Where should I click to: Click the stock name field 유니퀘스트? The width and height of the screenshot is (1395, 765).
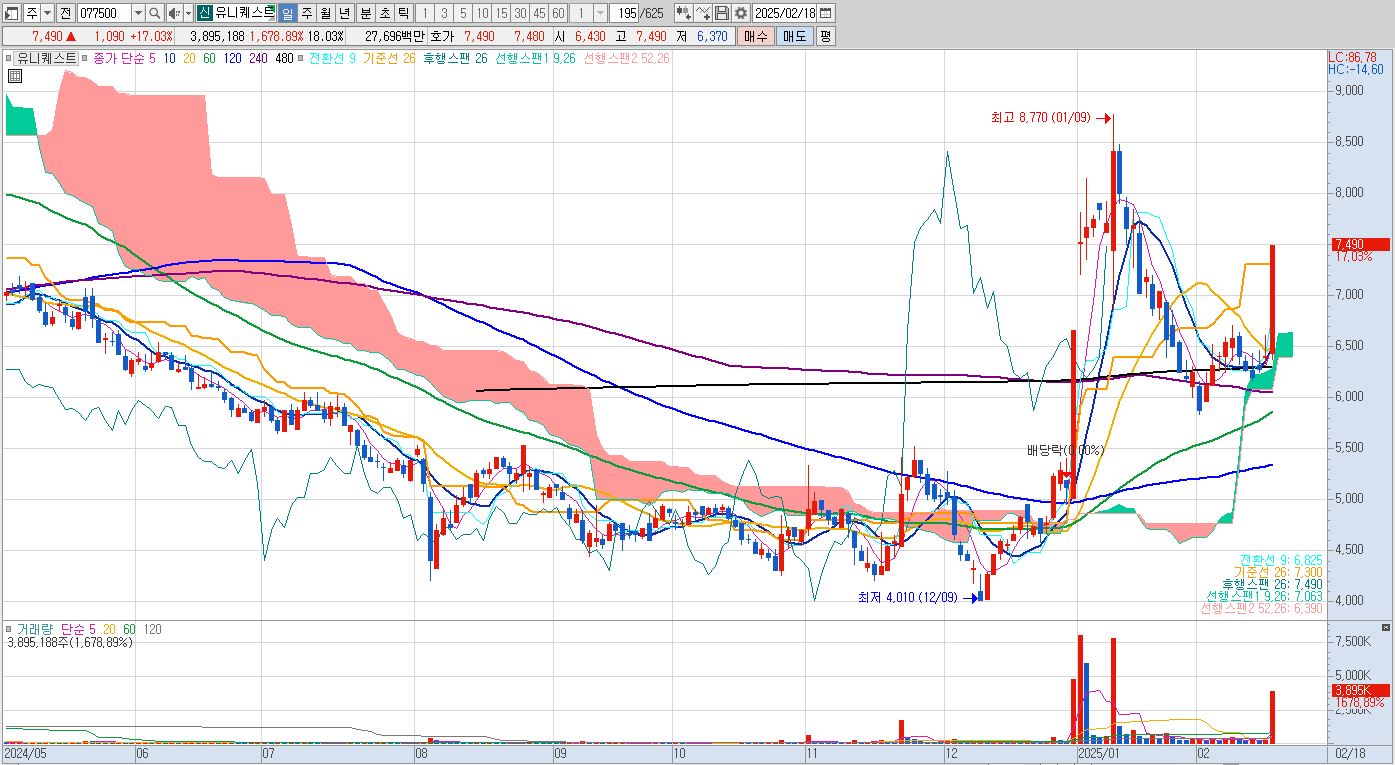[244, 13]
